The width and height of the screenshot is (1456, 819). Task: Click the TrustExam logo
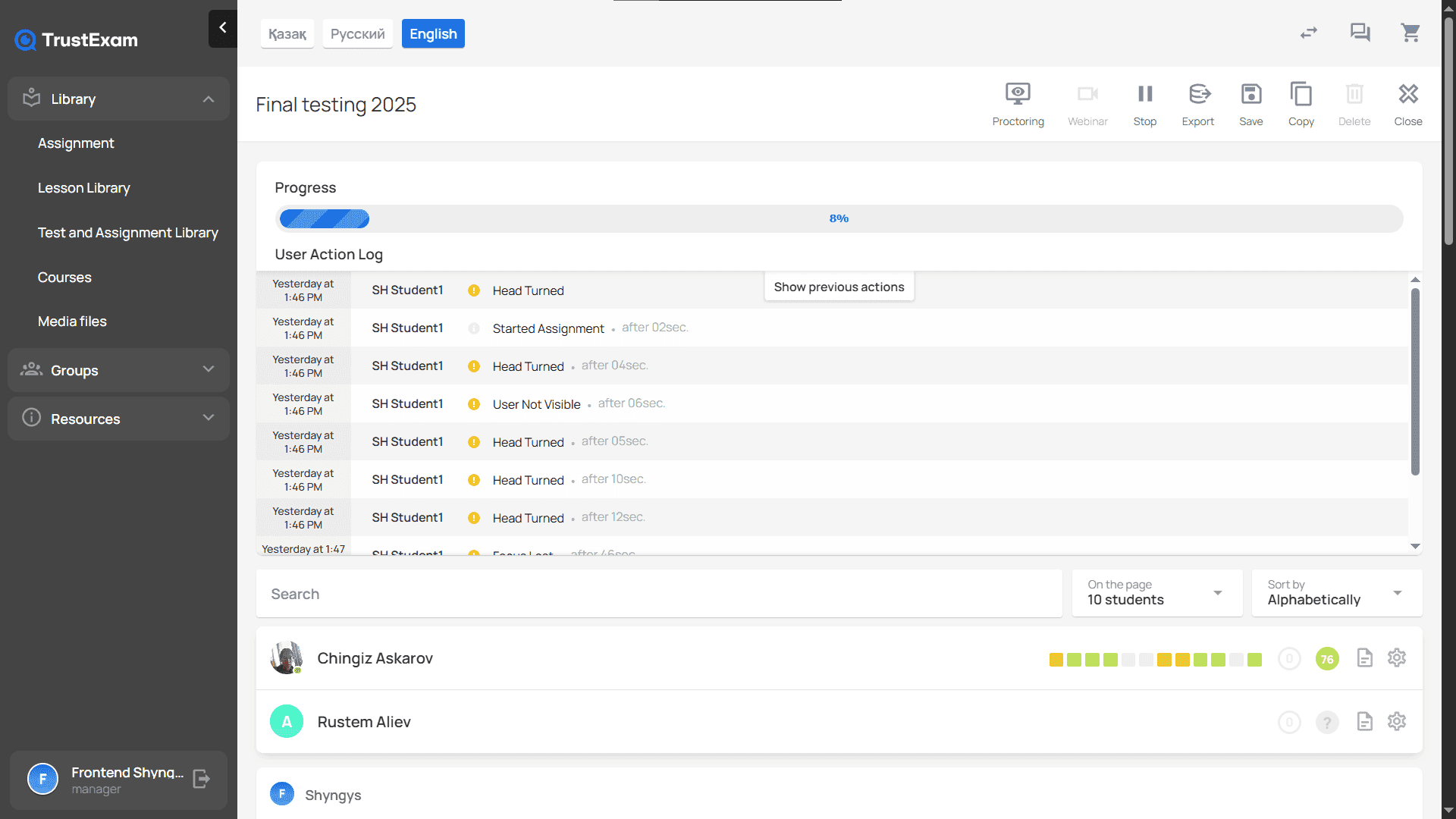77,39
